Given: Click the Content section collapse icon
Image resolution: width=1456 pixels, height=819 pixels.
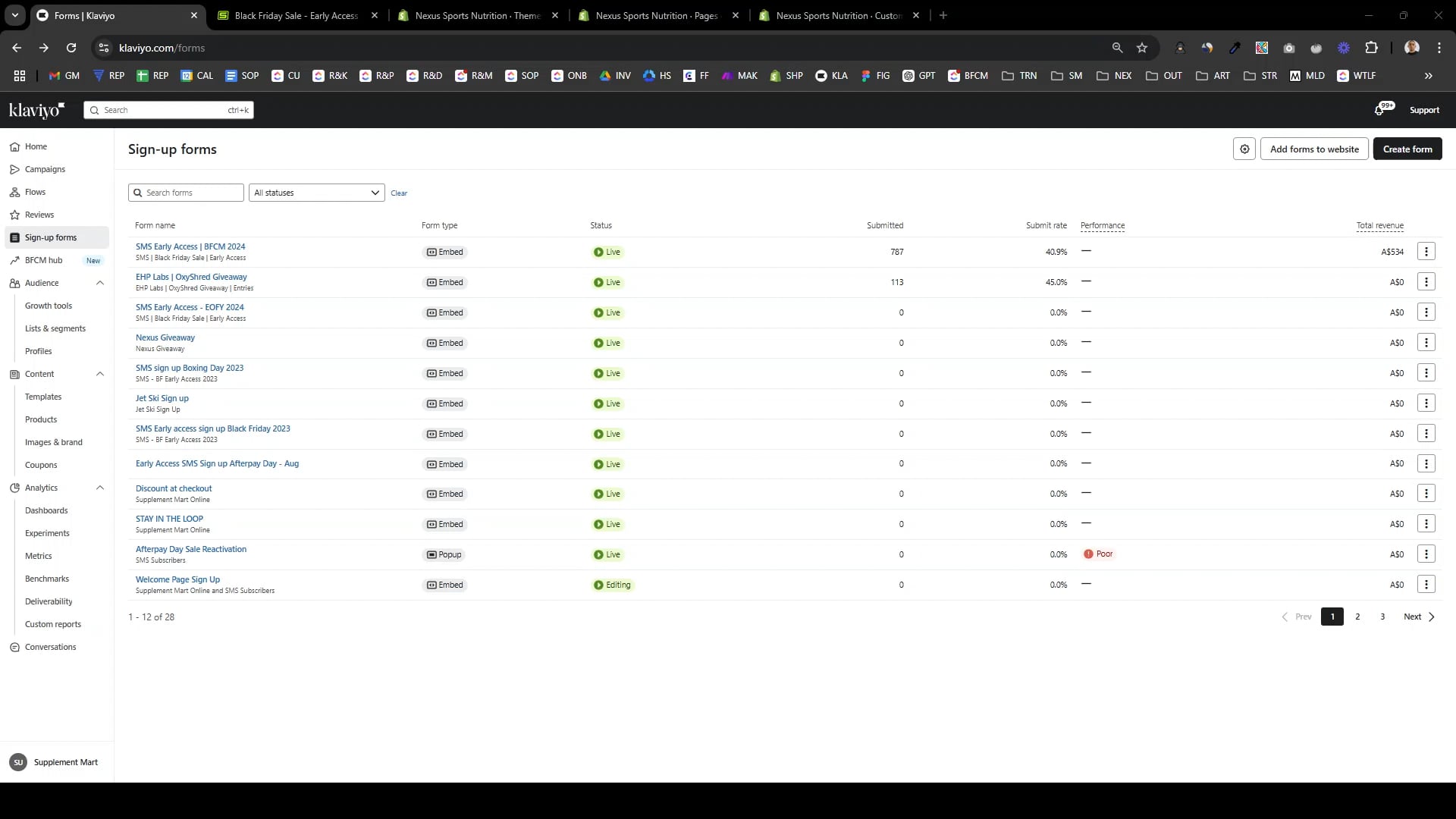Looking at the screenshot, I should pos(100,374).
